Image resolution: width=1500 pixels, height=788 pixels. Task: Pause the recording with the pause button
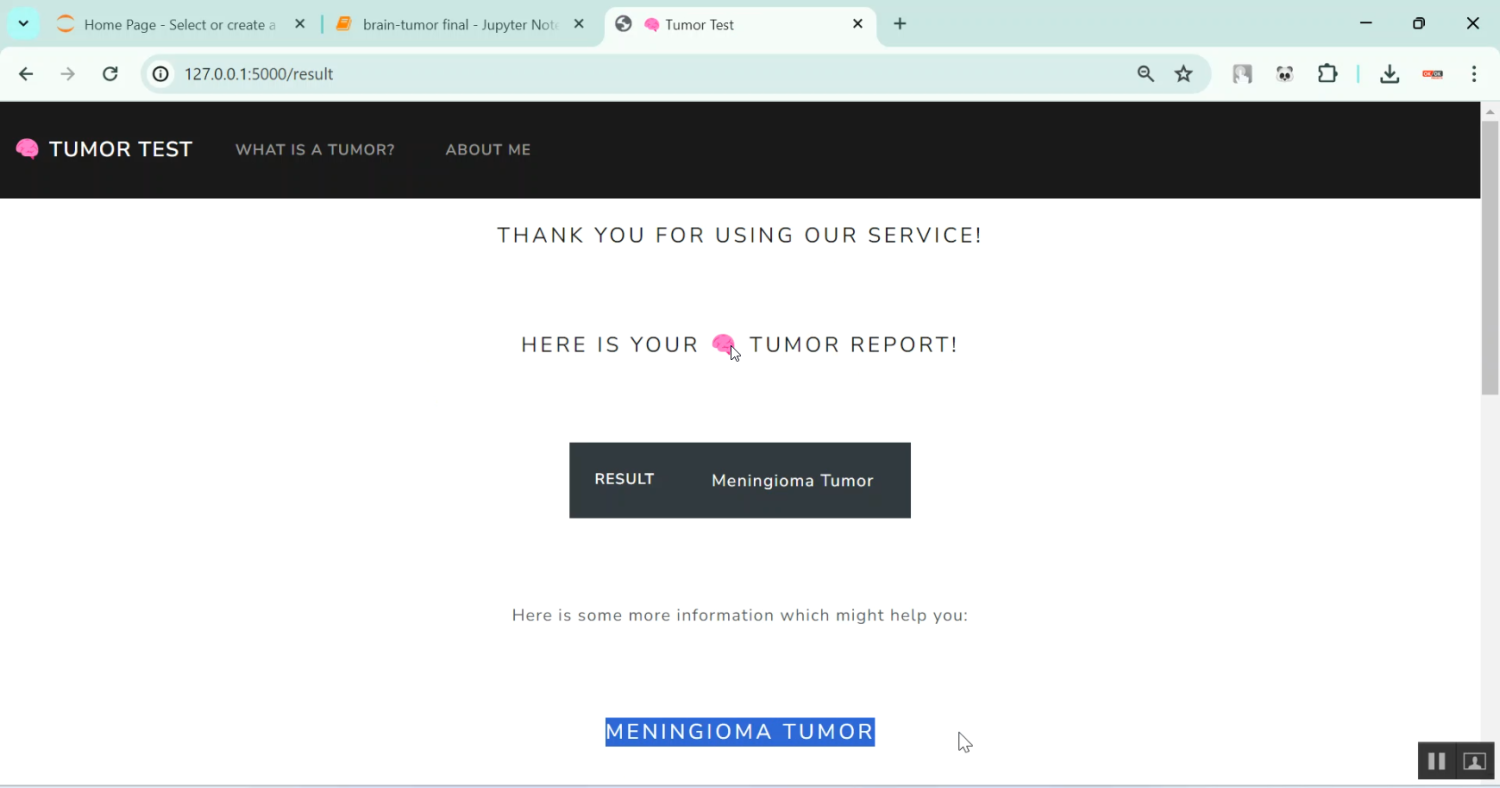coord(1436,761)
